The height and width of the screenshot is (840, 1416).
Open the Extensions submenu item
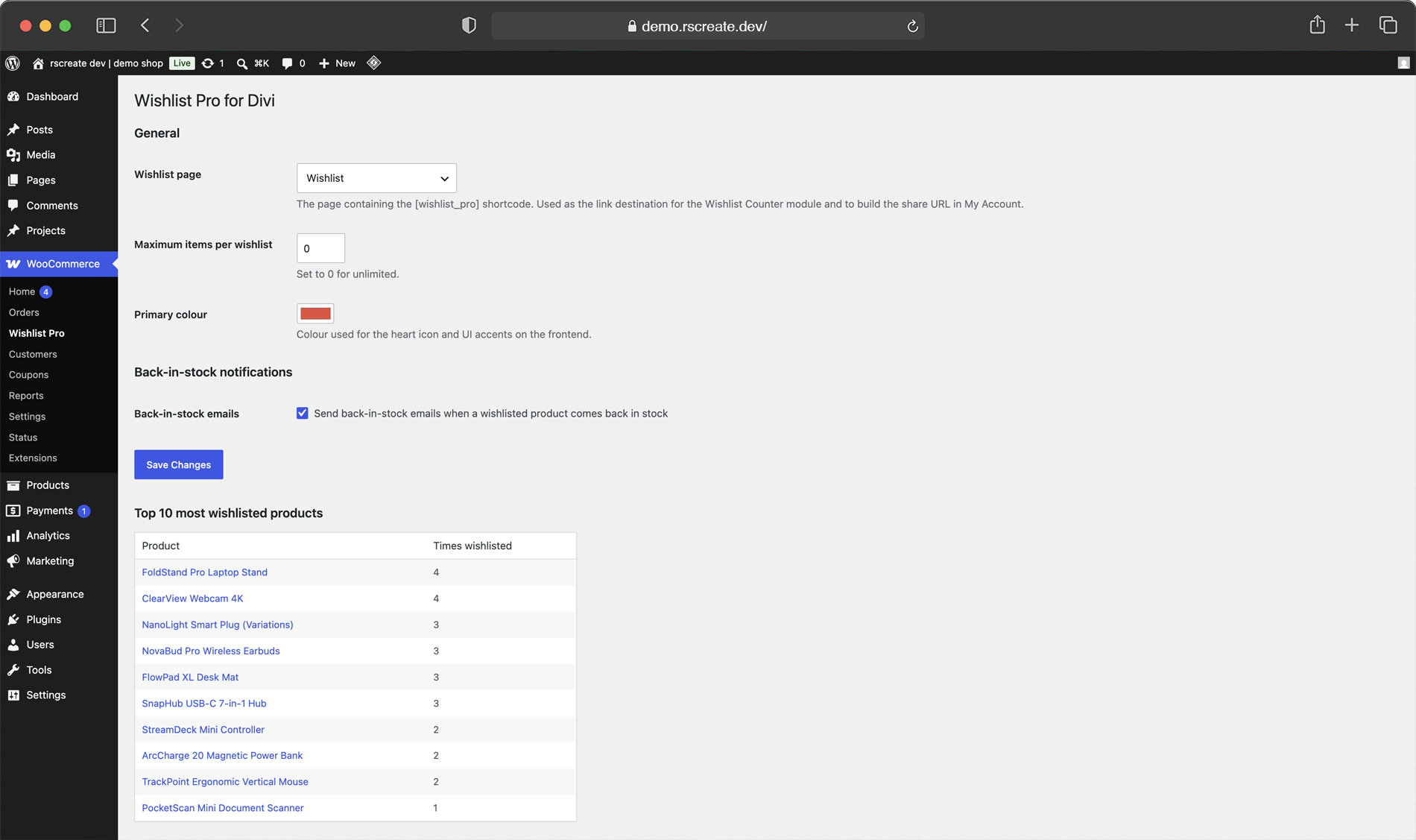tap(33, 458)
